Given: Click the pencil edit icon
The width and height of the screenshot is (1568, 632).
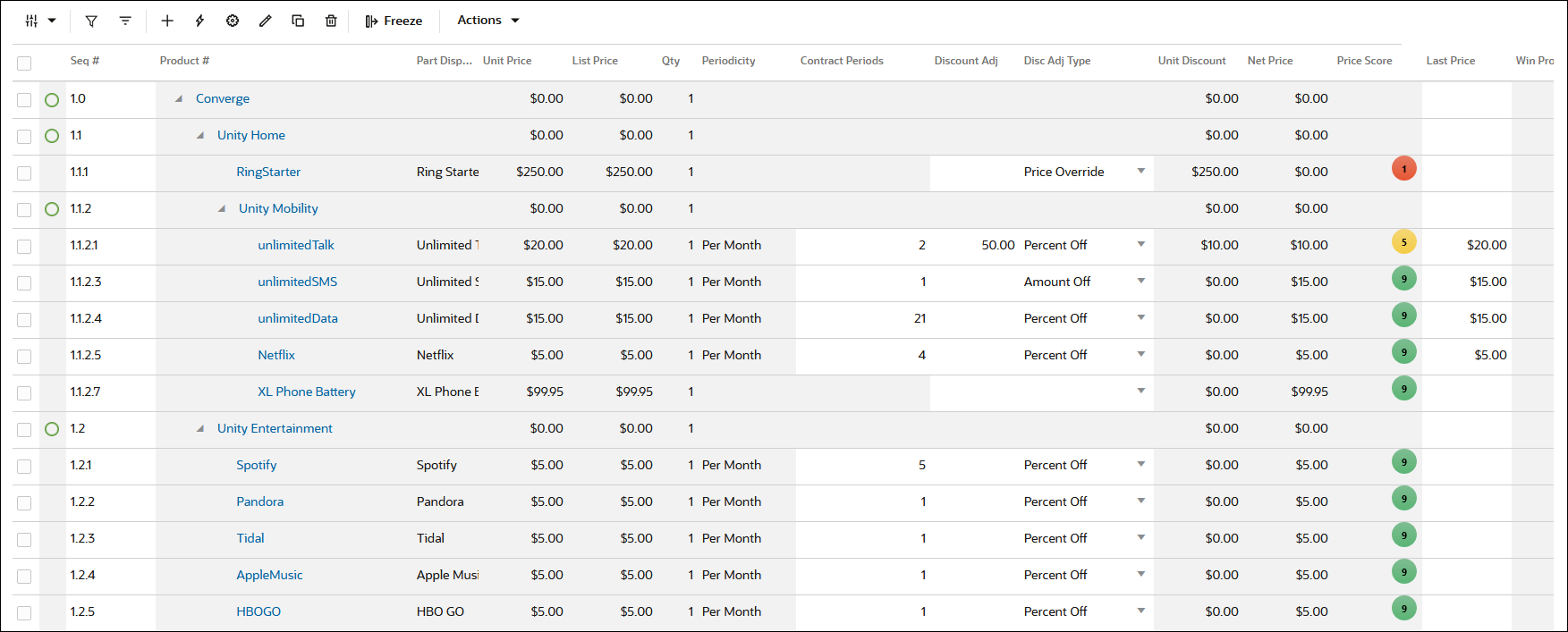Looking at the screenshot, I should [266, 21].
